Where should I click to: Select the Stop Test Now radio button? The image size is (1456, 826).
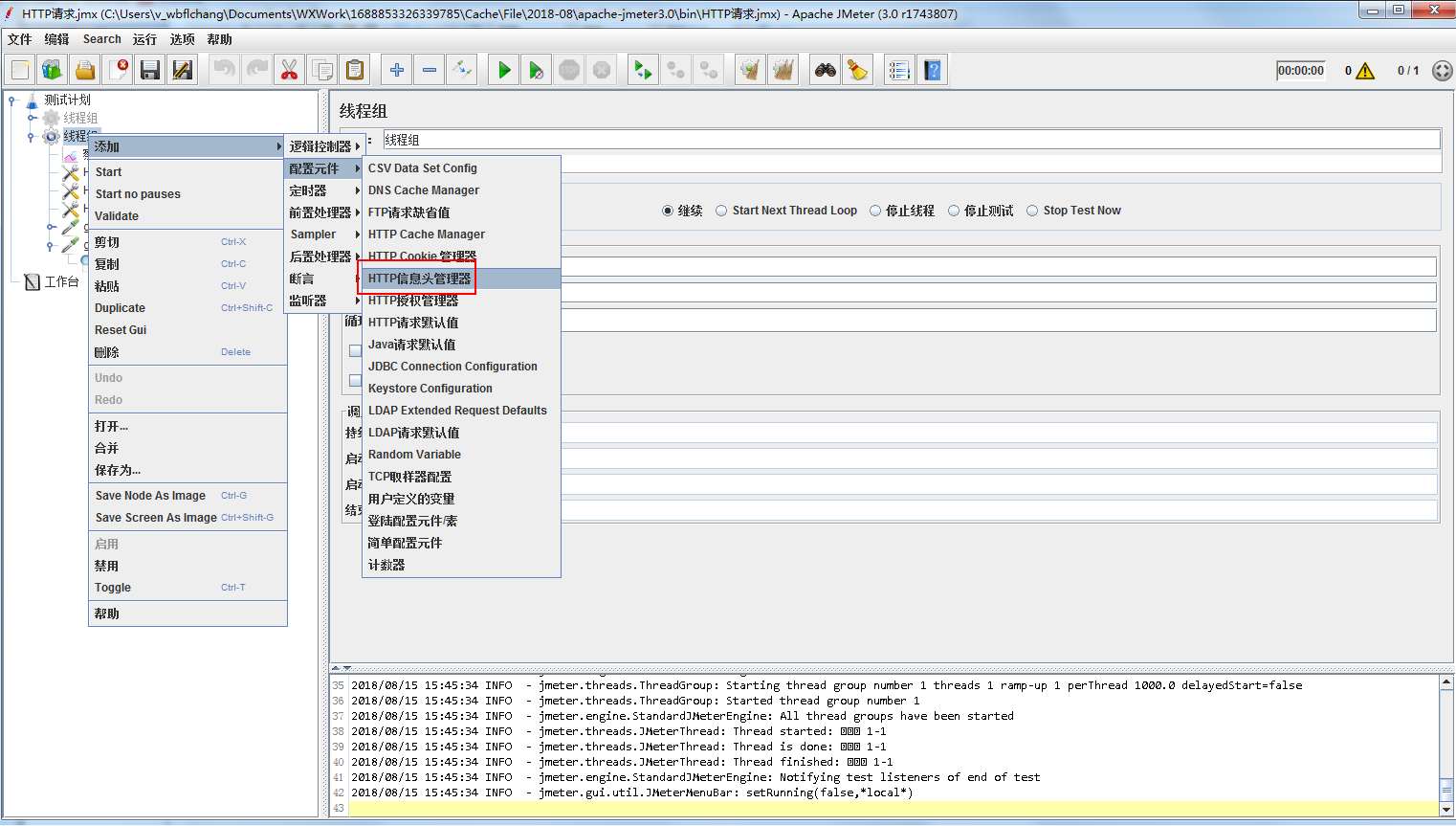pyautogui.click(x=1032, y=211)
